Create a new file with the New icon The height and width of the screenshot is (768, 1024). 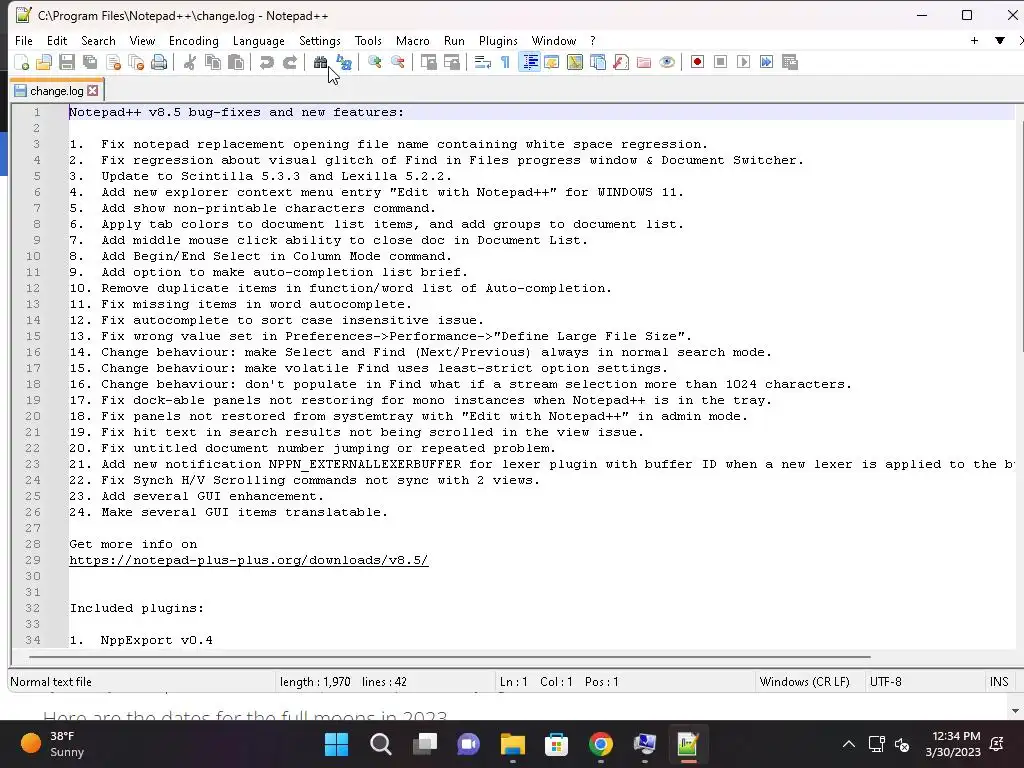click(22, 63)
